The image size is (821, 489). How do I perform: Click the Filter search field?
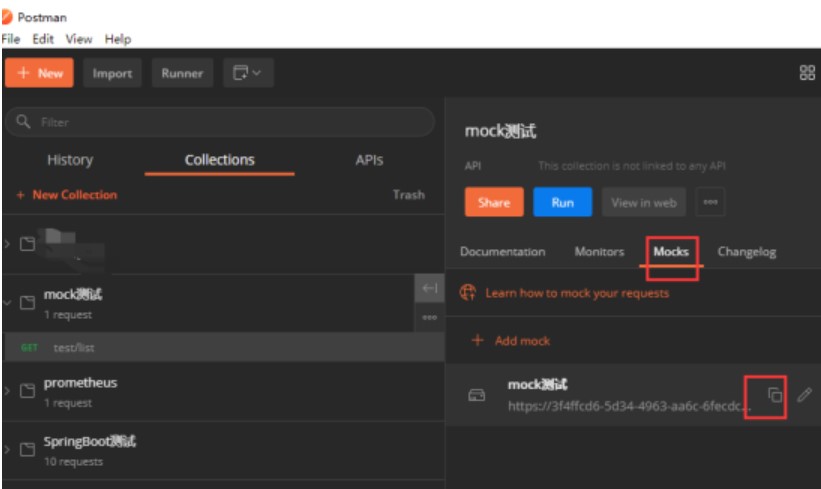[x=220, y=122]
